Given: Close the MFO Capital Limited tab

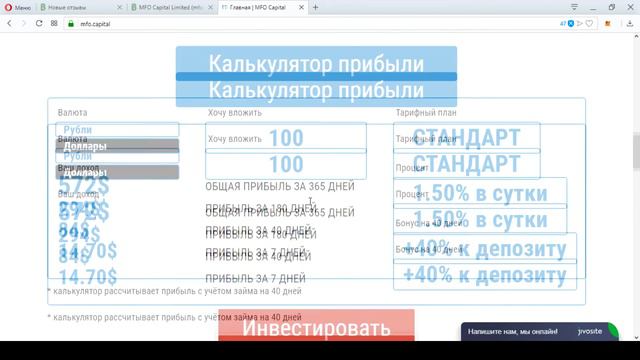Looking at the screenshot, I should (x=211, y=7).
